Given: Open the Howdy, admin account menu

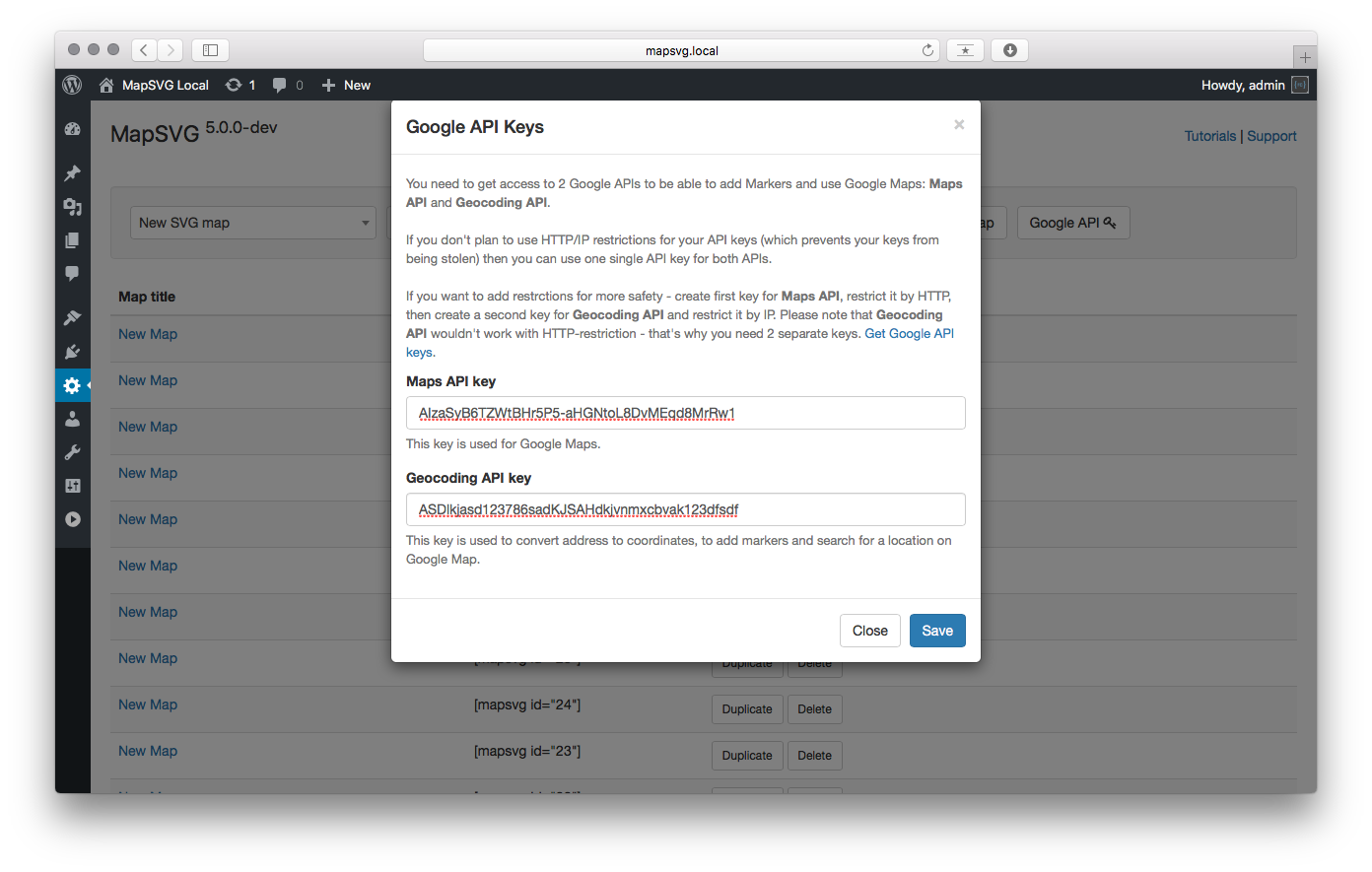Looking at the screenshot, I should (1254, 85).
